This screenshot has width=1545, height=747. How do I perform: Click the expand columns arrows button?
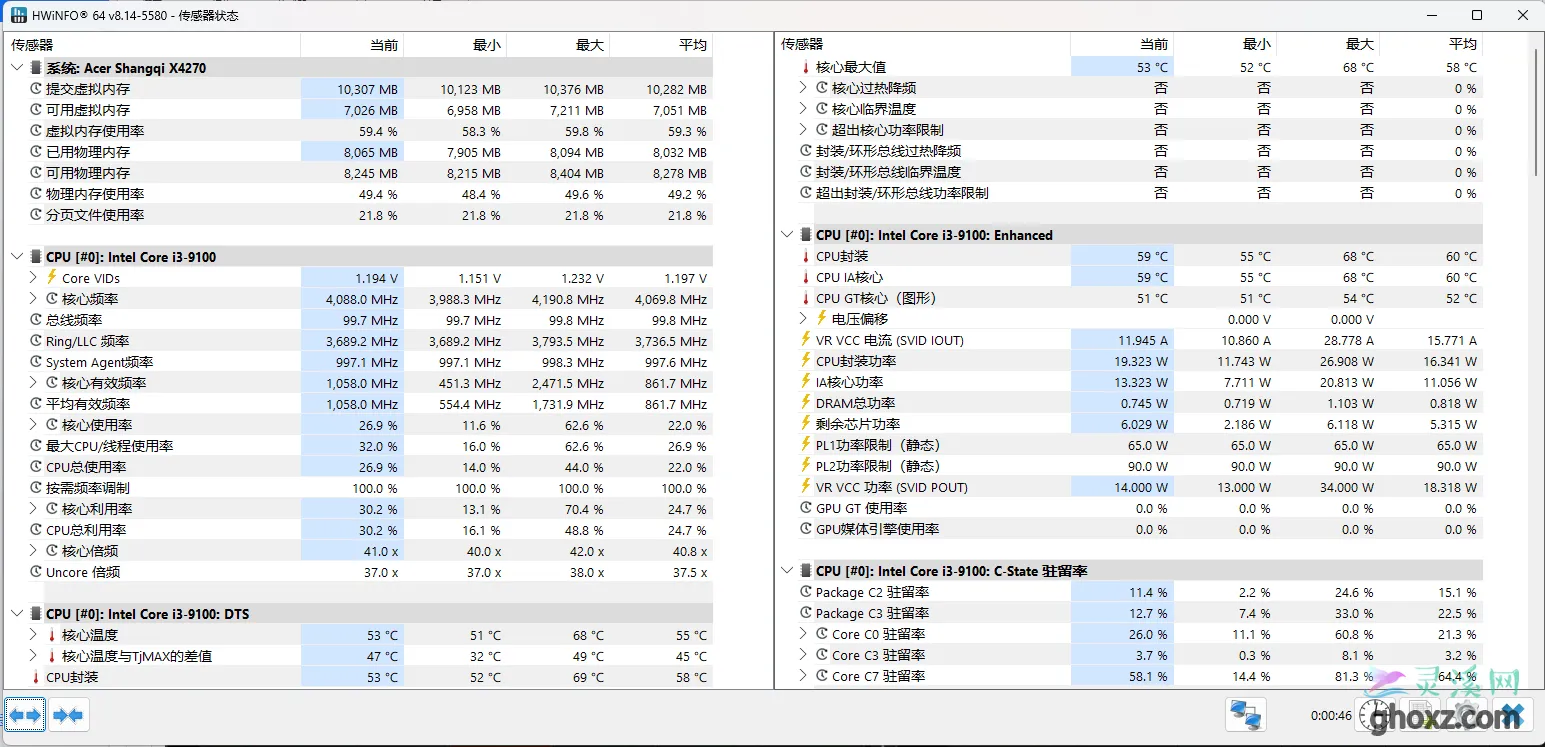[x=25, y=715]
